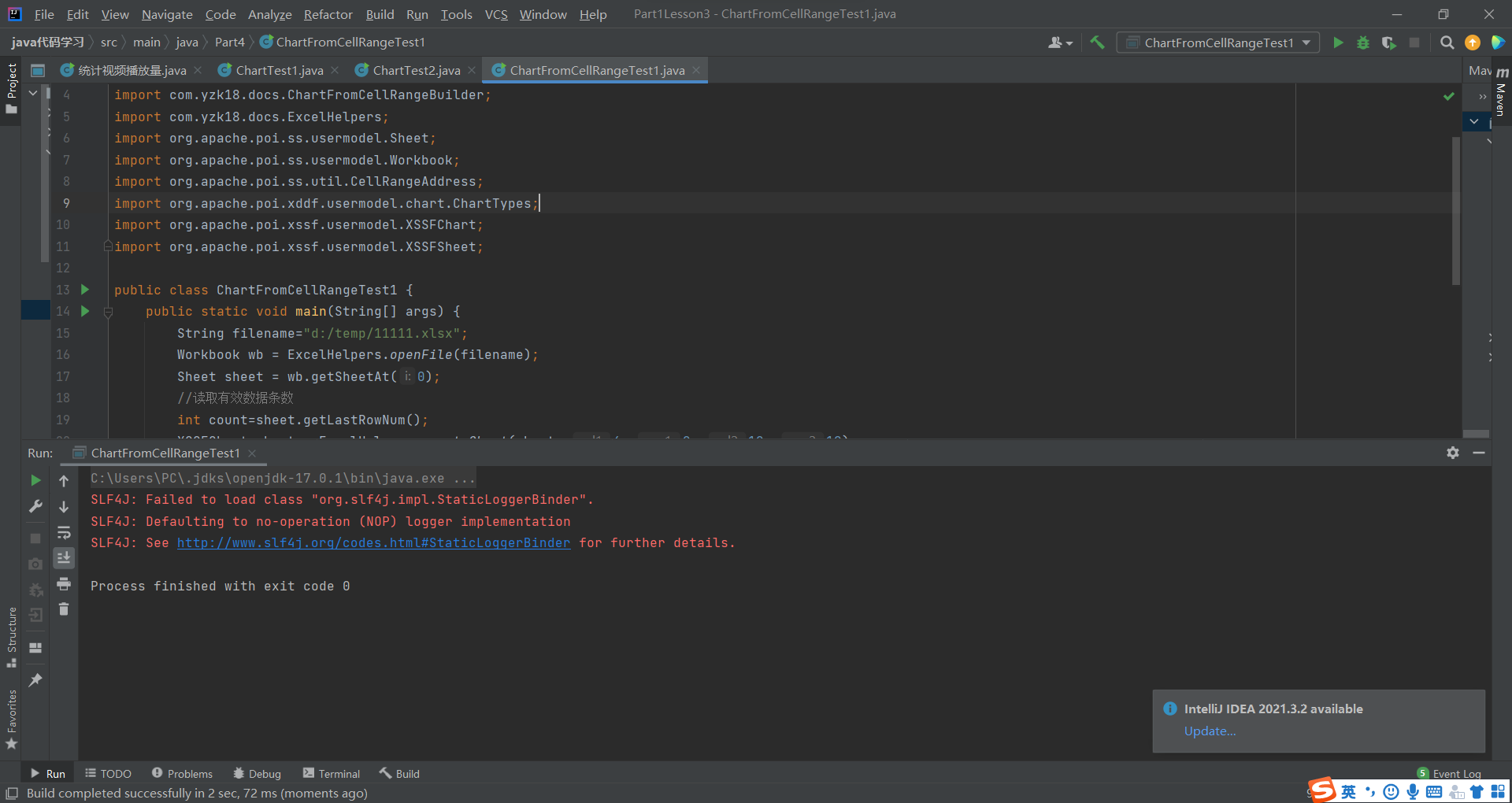1512x803 pixels.
Task: Start debugging with the bug icon
Action: point(1363,43)
